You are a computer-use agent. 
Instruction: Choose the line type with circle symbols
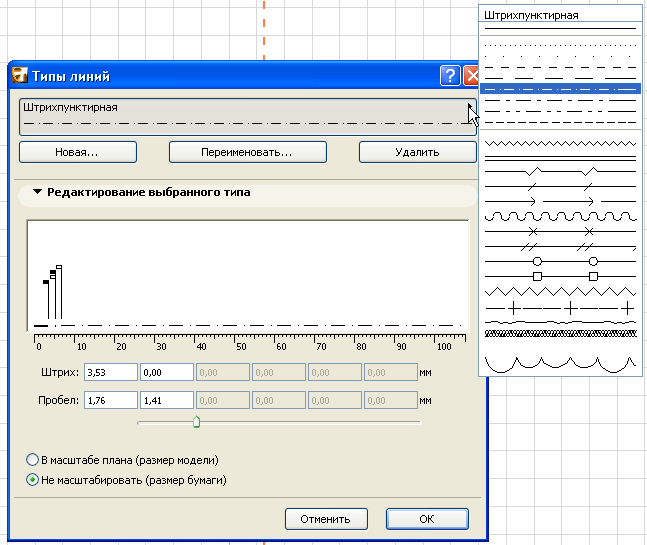560,261
